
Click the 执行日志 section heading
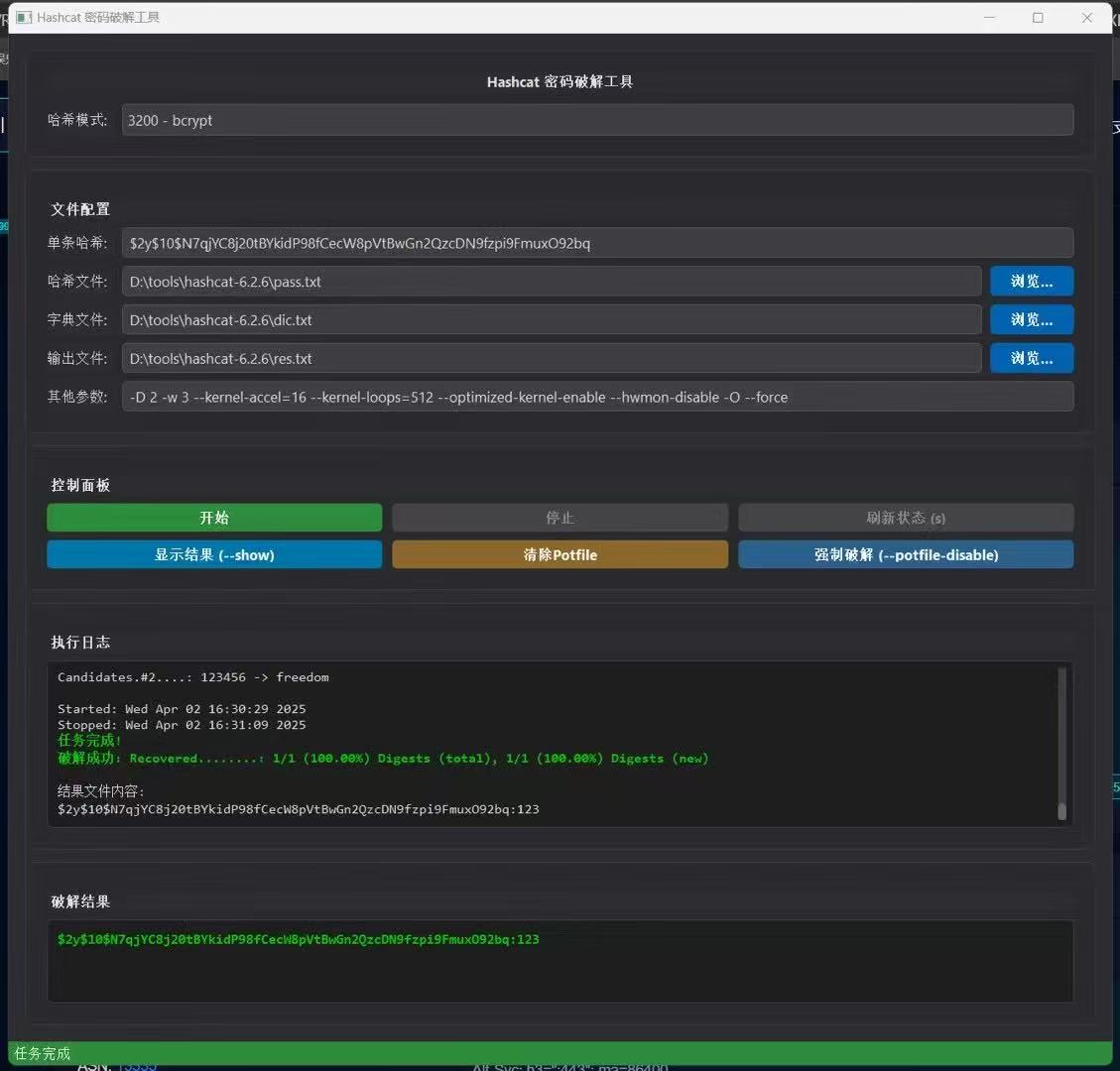tap(80, 643)
